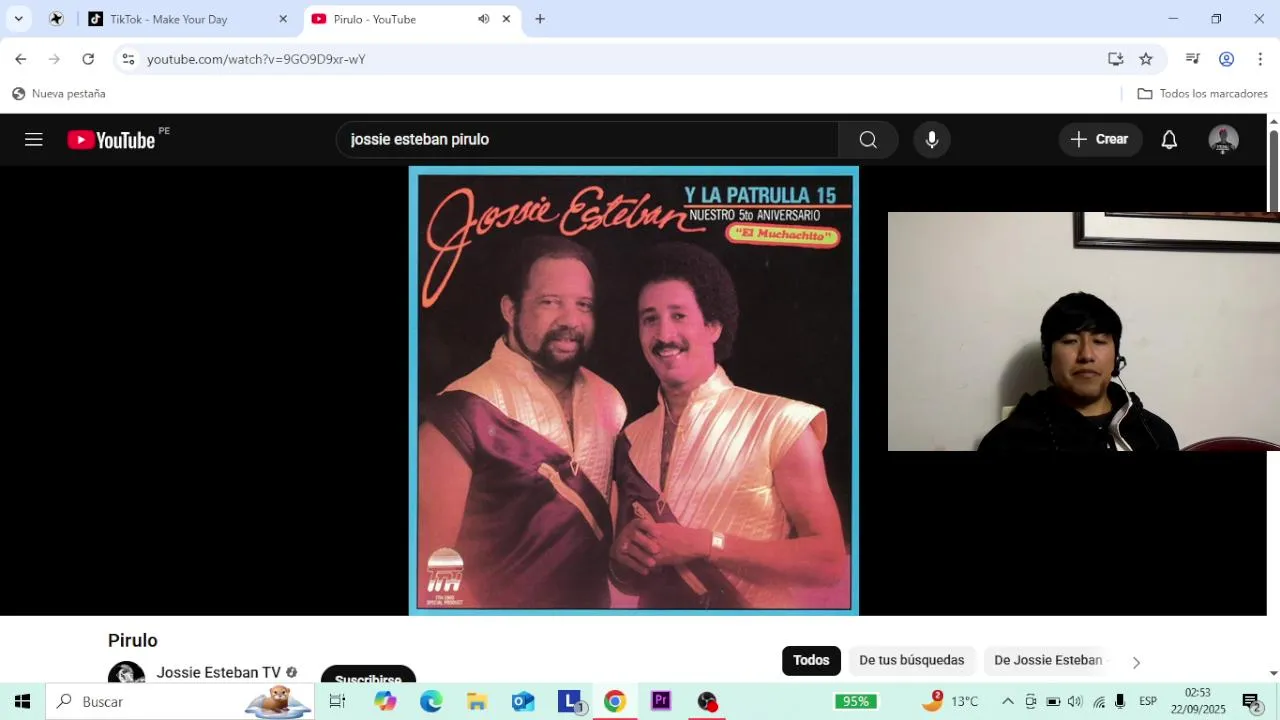Image resolution: width=1280 pixels, height=720 pixels.
Task: Open Google Chrome from the taskbar
Action: (x=615, y=702)
